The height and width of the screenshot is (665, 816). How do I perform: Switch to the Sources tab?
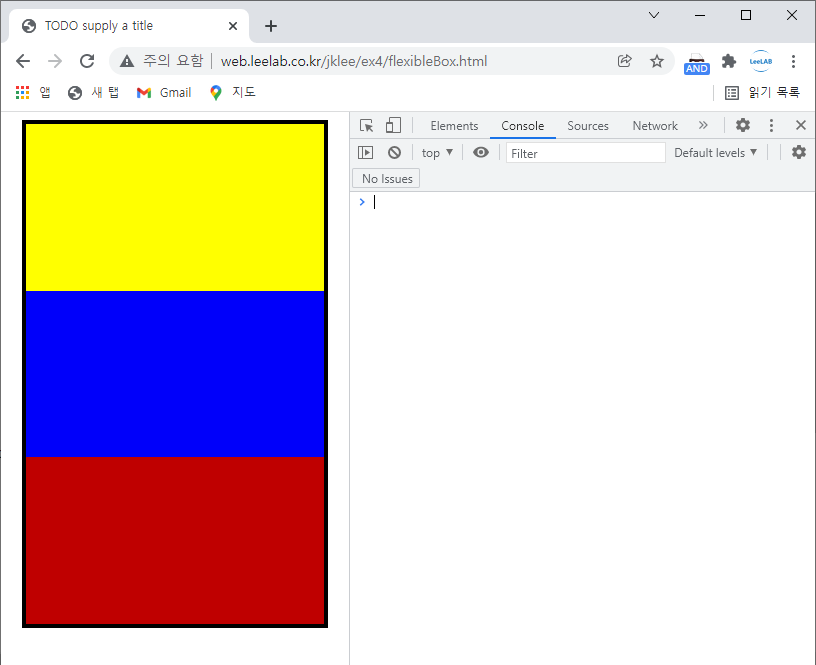click(x=588, y=125)
